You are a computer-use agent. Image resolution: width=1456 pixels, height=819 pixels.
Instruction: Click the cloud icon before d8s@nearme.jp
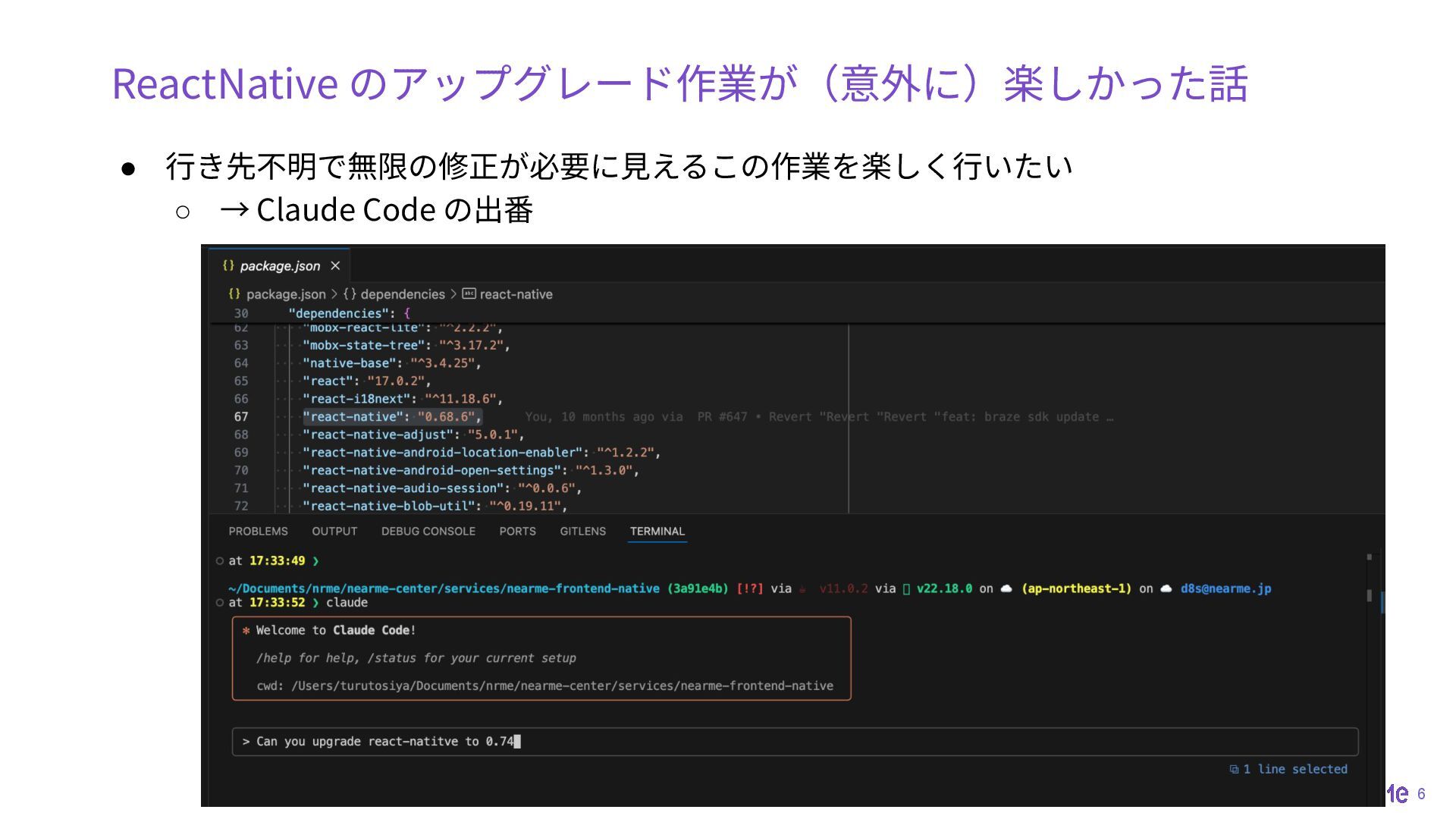point(1166,589)
